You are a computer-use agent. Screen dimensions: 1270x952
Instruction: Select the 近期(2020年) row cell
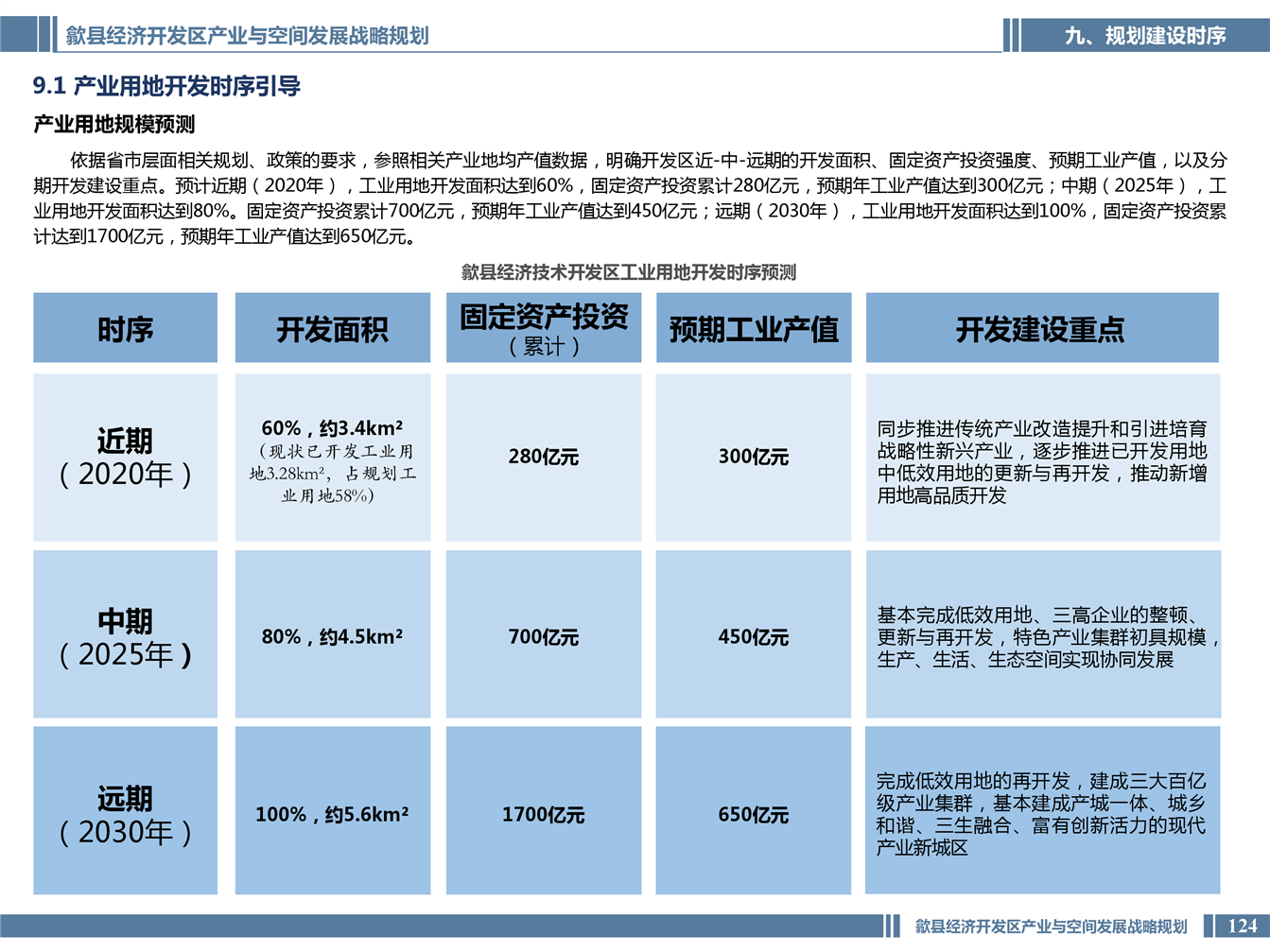[125, 458]
